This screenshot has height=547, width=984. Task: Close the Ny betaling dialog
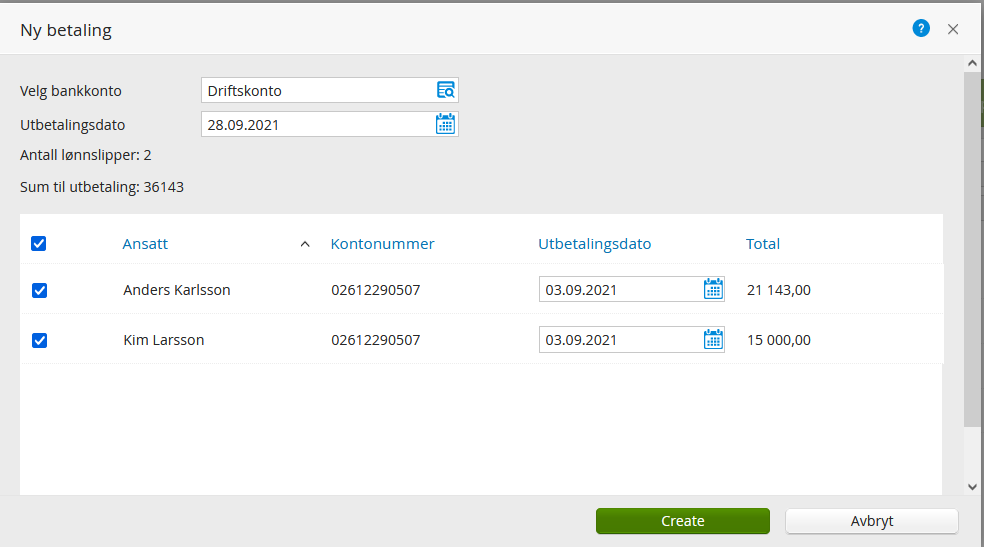(x=953, y=29)
